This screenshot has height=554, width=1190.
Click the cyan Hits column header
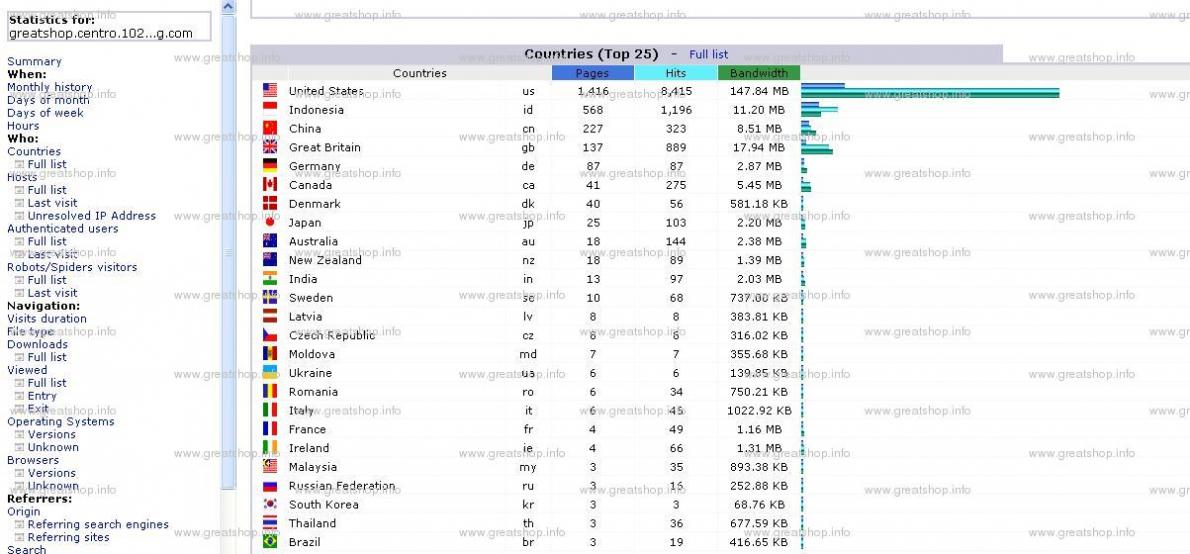675,74
